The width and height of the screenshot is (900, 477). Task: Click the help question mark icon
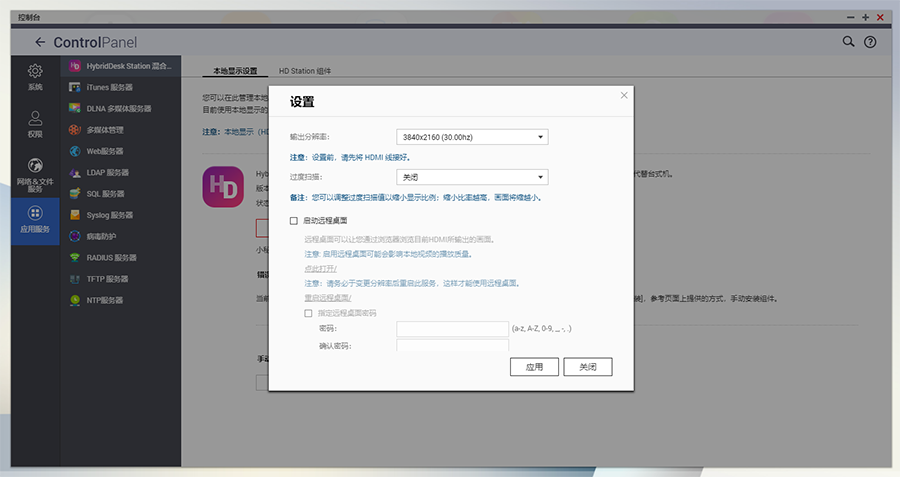point(870,42)
